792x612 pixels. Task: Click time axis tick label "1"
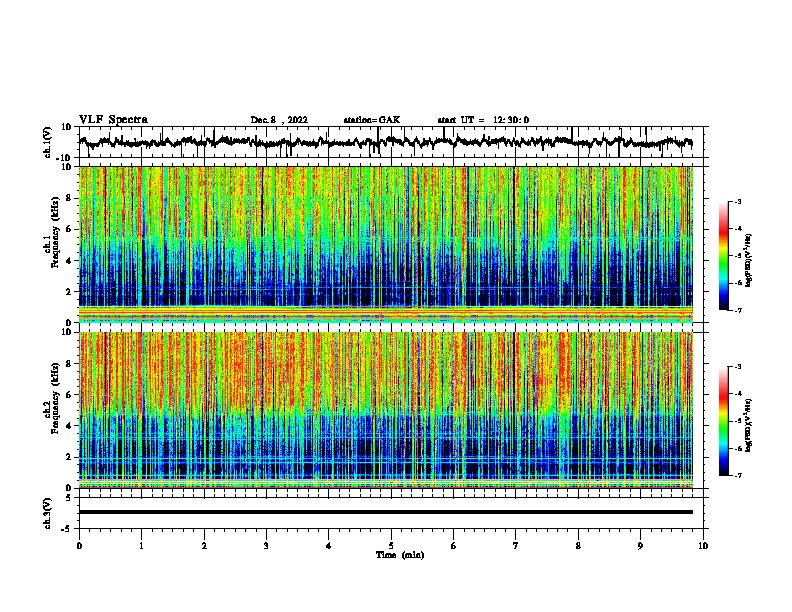pyautogui.click(x=141, y=546)
